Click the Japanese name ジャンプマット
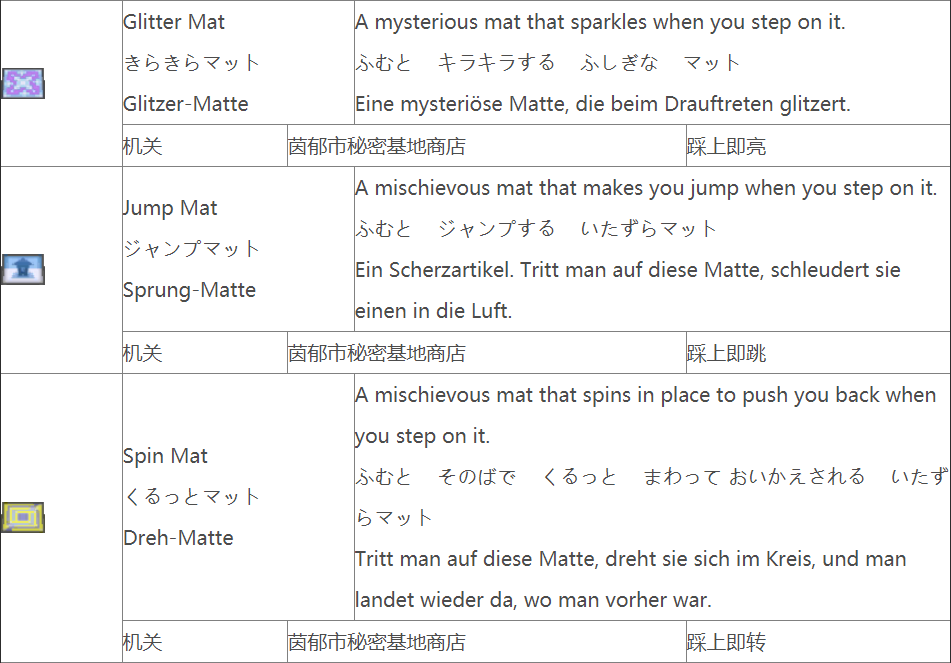951x663 pixels. (191, 249)
